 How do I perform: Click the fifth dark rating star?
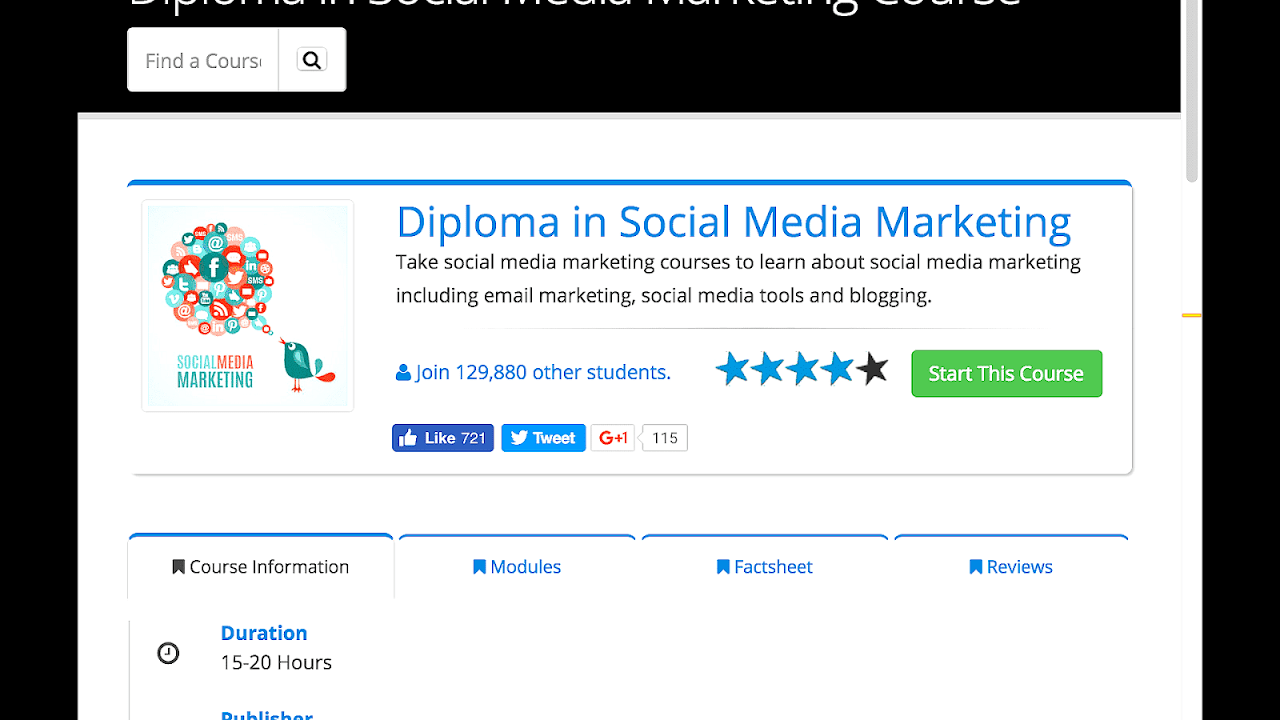872,369
